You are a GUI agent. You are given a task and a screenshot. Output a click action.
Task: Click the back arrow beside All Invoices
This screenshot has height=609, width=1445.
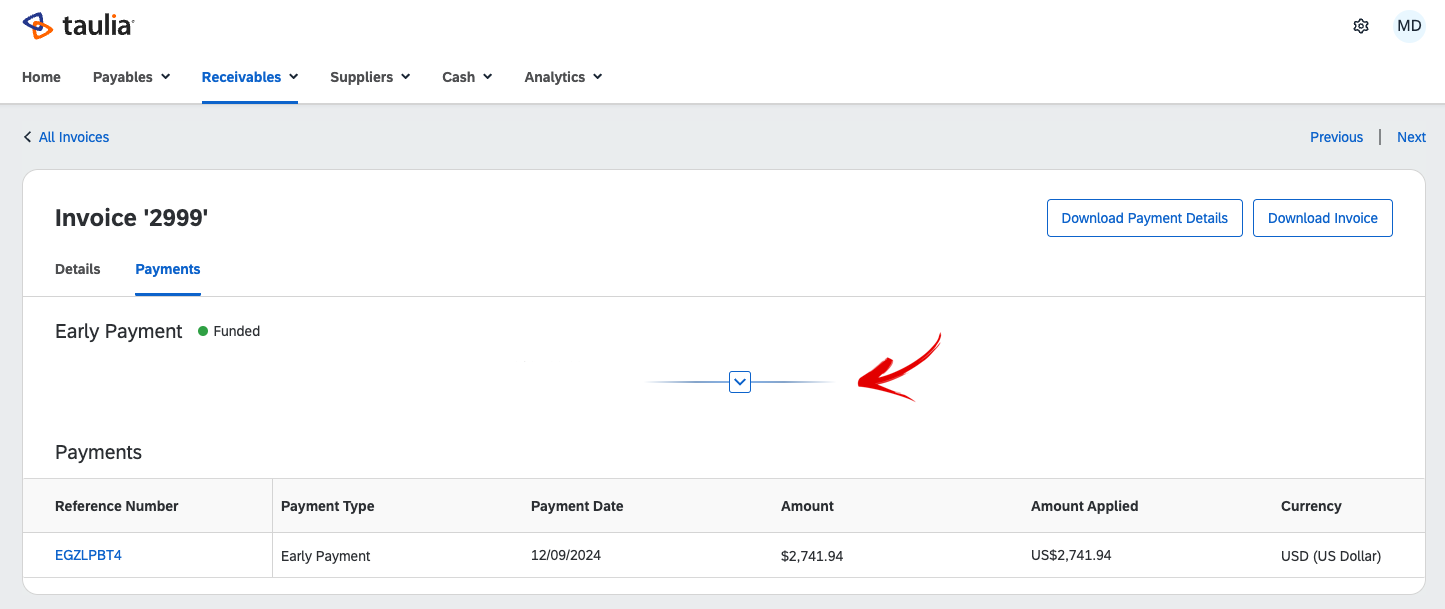click(x=28, y=137)
